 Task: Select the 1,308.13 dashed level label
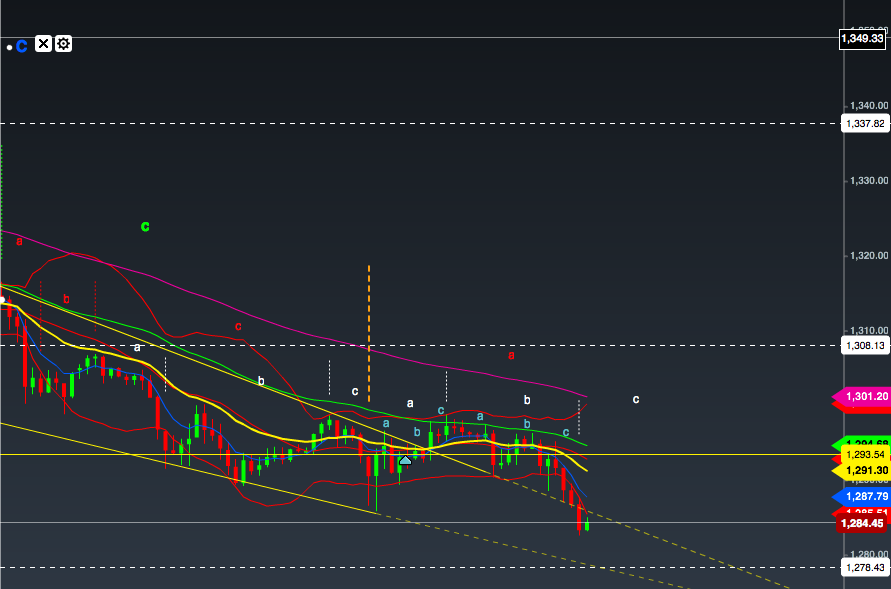[865, 345]
